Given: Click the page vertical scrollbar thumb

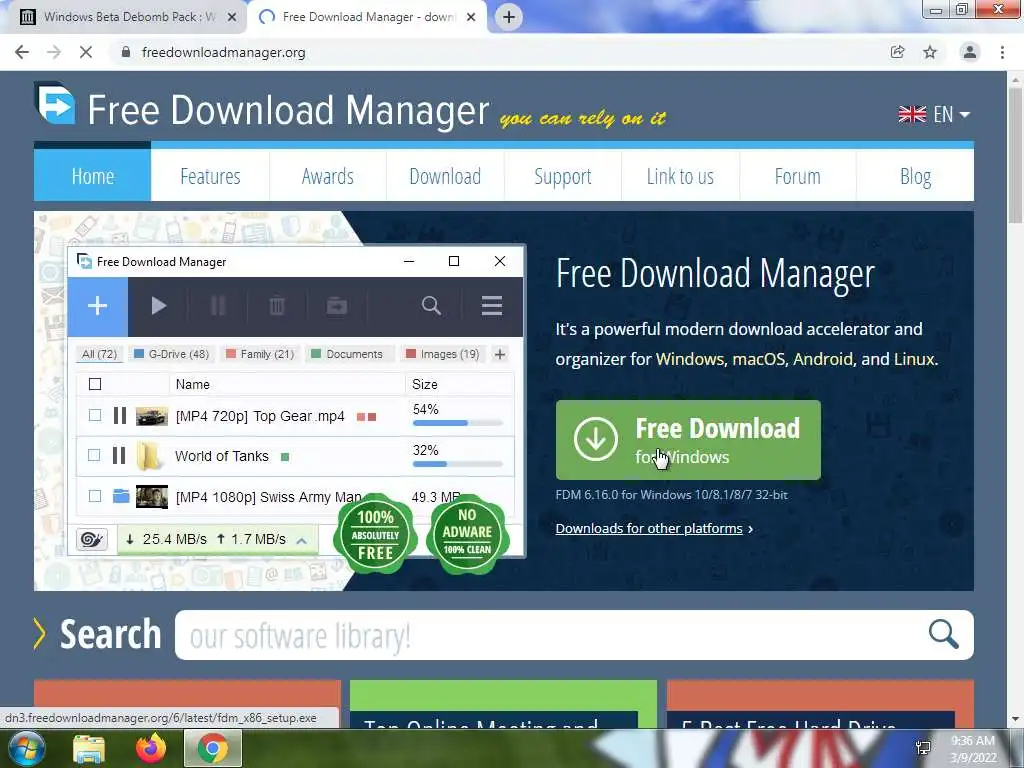Looking at the screenshot, I should pyautogui.click(x=1015, y=153).
